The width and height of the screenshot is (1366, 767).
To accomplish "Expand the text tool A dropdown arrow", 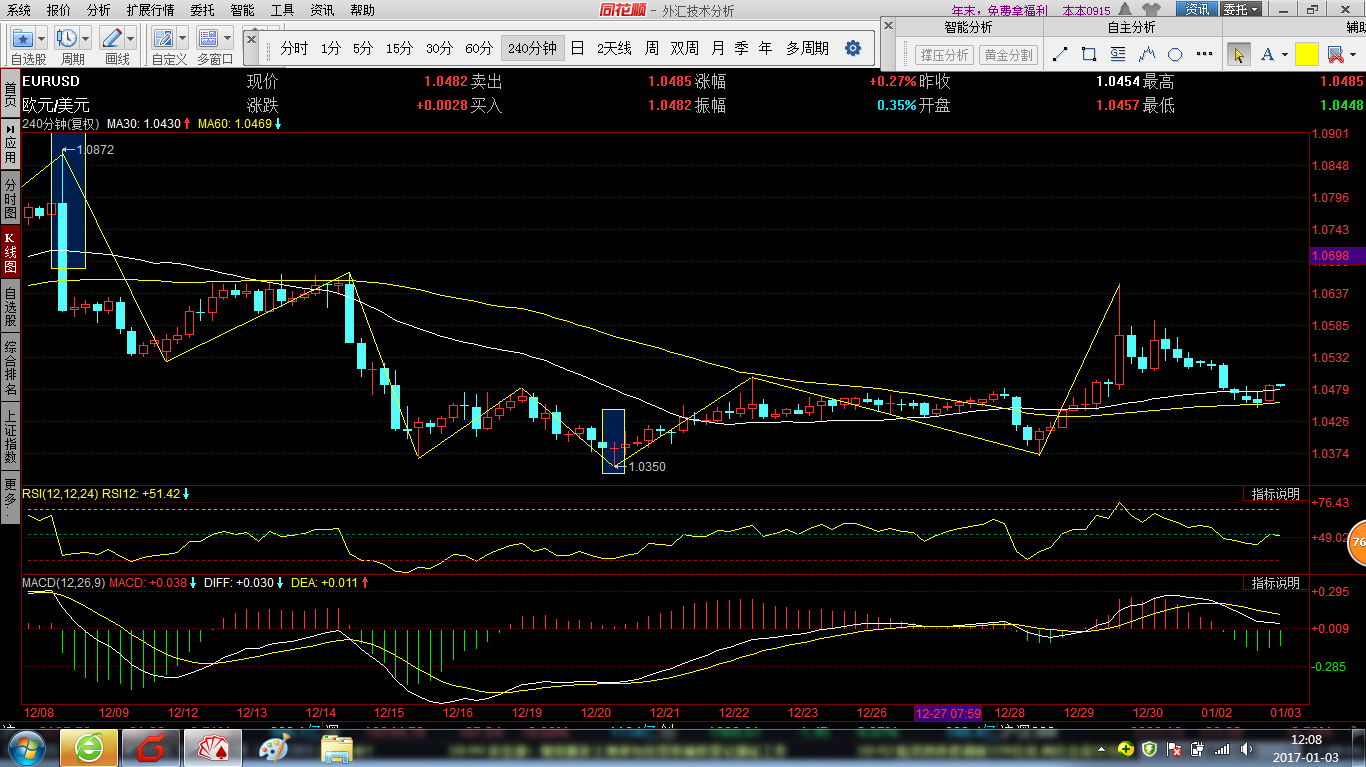I will pos(1283,55).
